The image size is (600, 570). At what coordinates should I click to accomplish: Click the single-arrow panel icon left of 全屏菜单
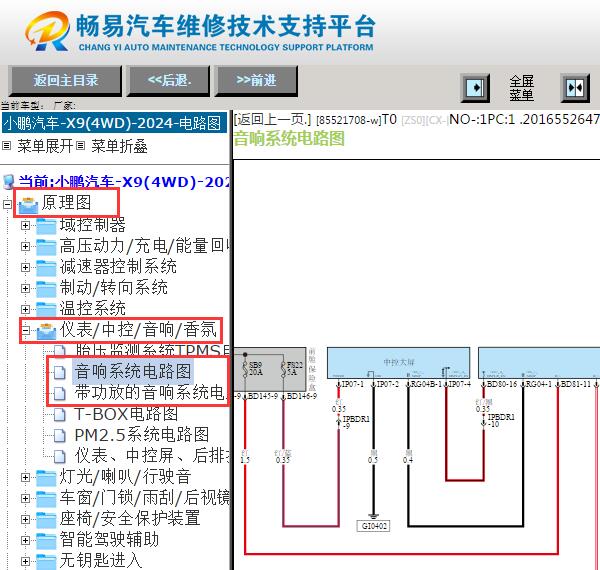click(x=475, y=88)
